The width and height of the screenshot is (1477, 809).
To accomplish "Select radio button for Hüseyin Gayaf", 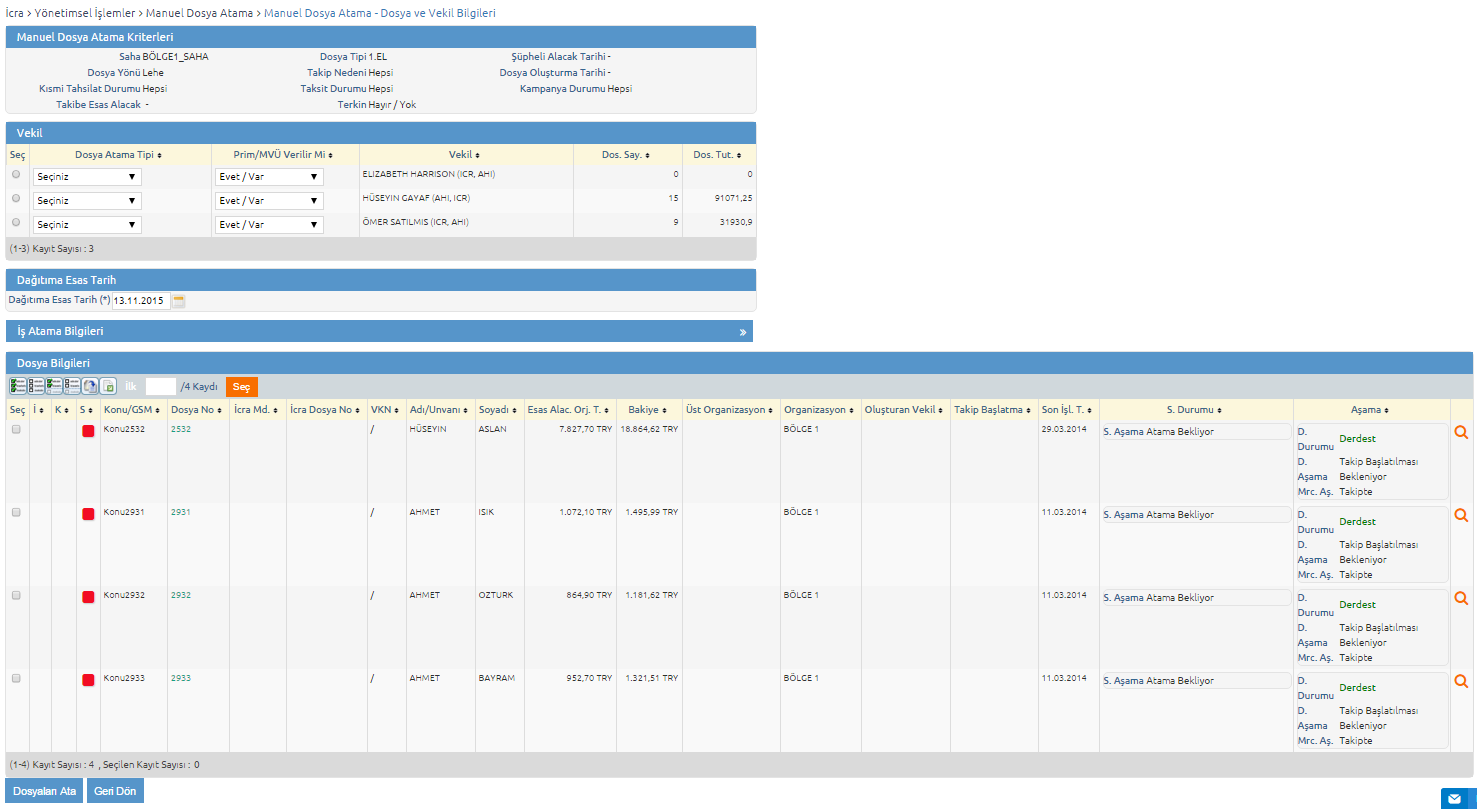I will pyautogui.click(x=16, y=198).
